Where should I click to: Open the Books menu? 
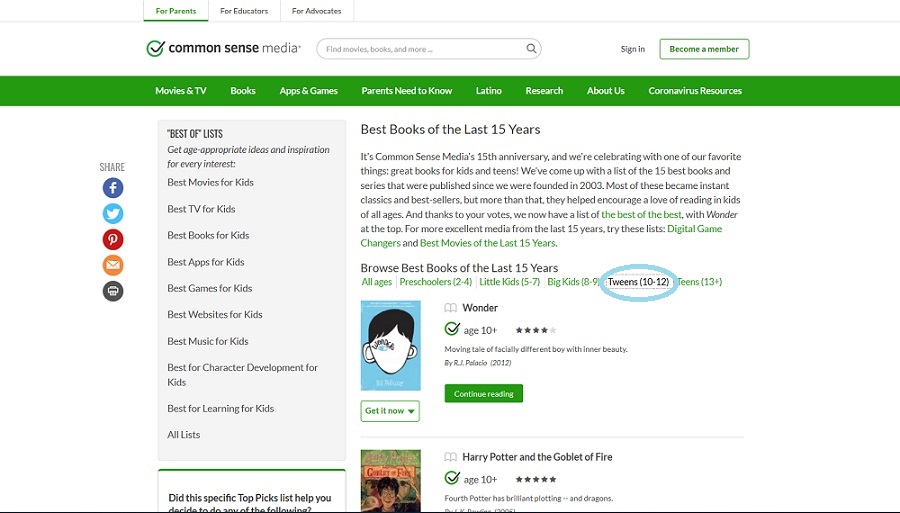pos(243,91)
